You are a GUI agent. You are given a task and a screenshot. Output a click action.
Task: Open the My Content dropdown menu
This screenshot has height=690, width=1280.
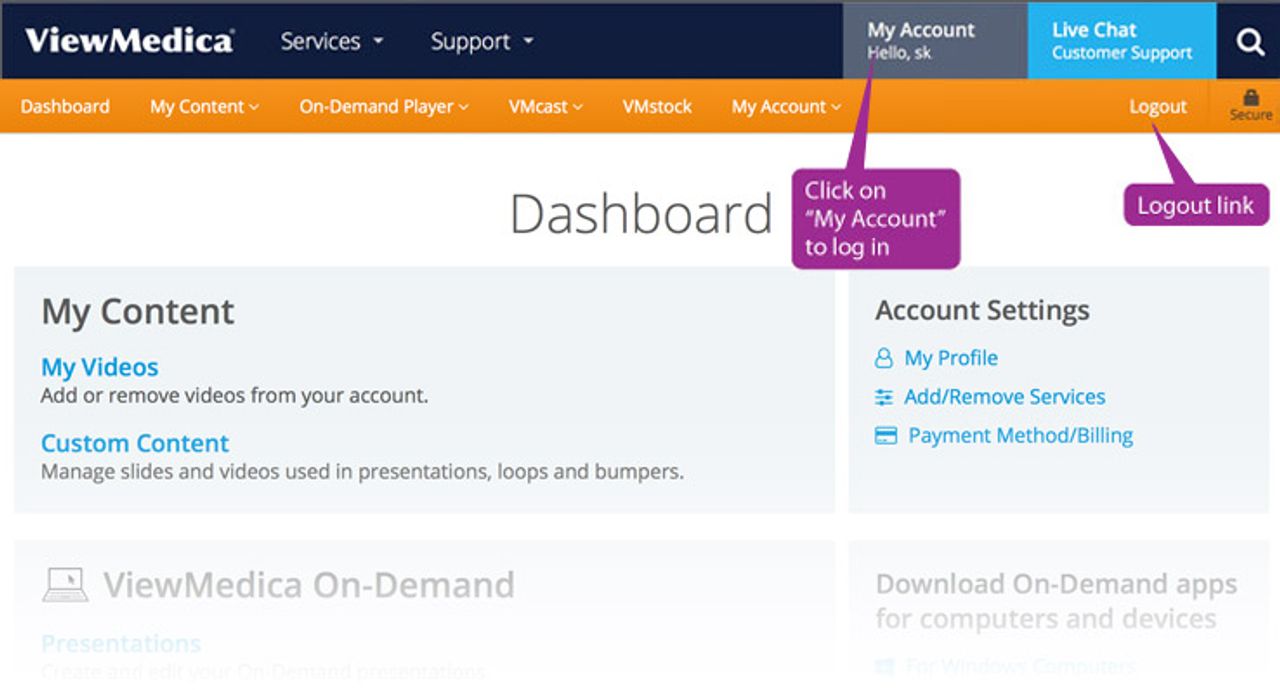point(203,106)
